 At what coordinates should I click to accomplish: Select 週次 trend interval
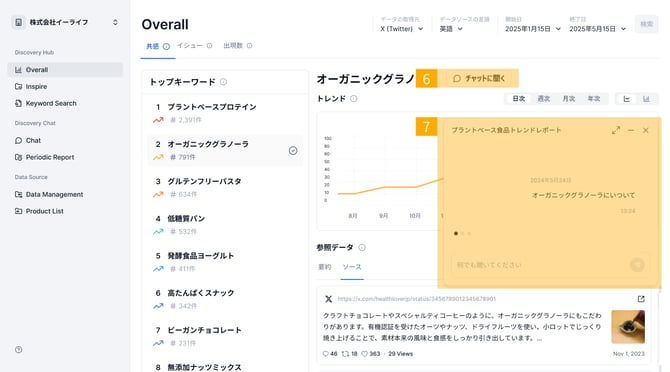pyautogui.click(x=544, y=99)
